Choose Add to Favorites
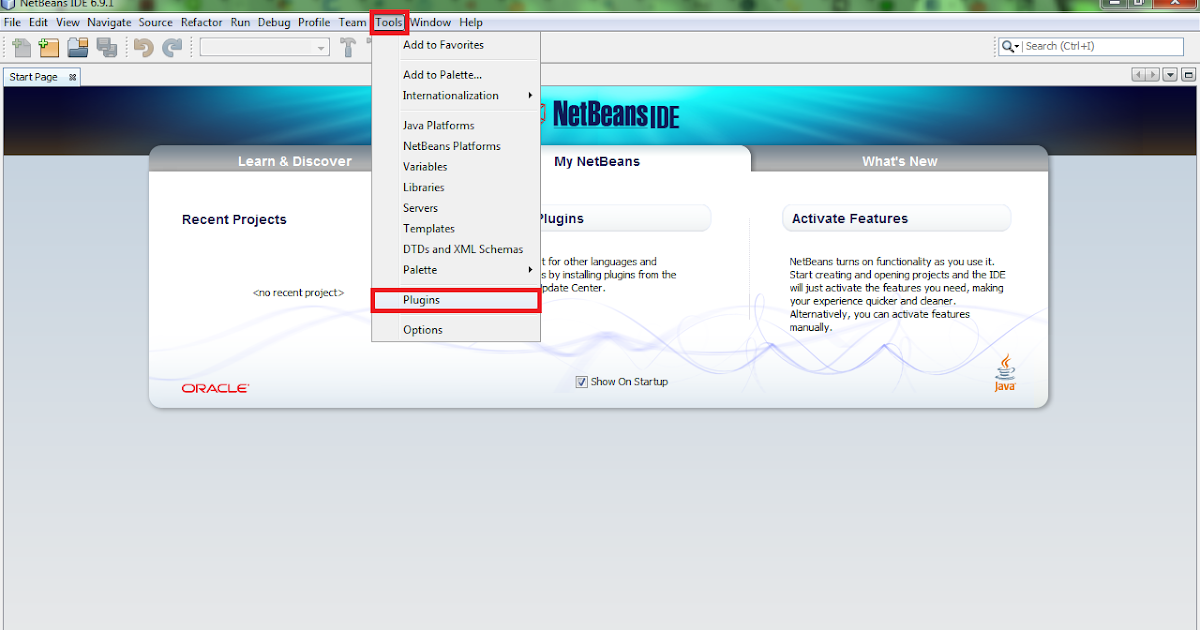Viewport: 1200px width, 630px height. point(456,45)
